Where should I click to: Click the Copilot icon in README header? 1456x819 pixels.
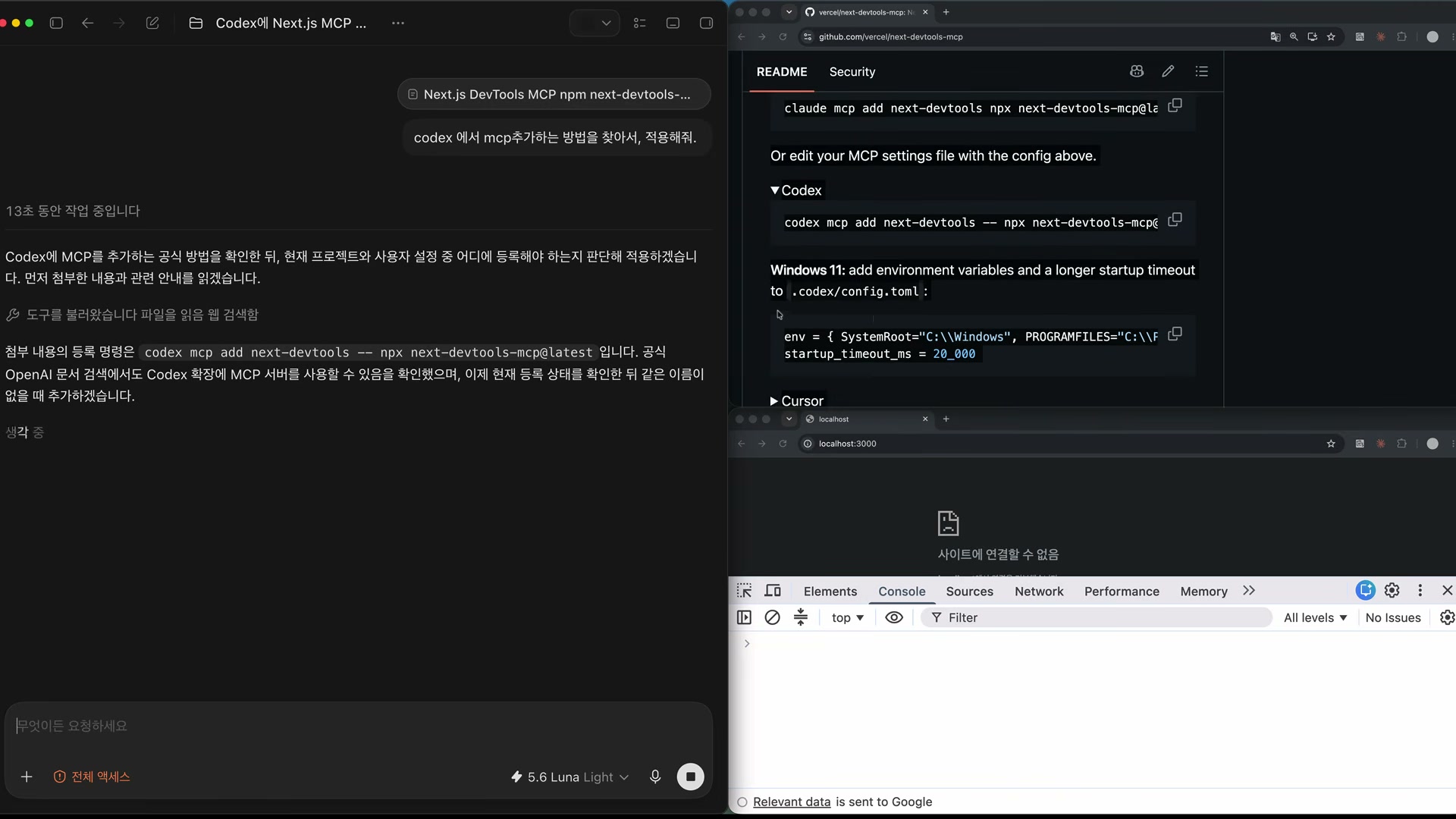pos(1137,71)
